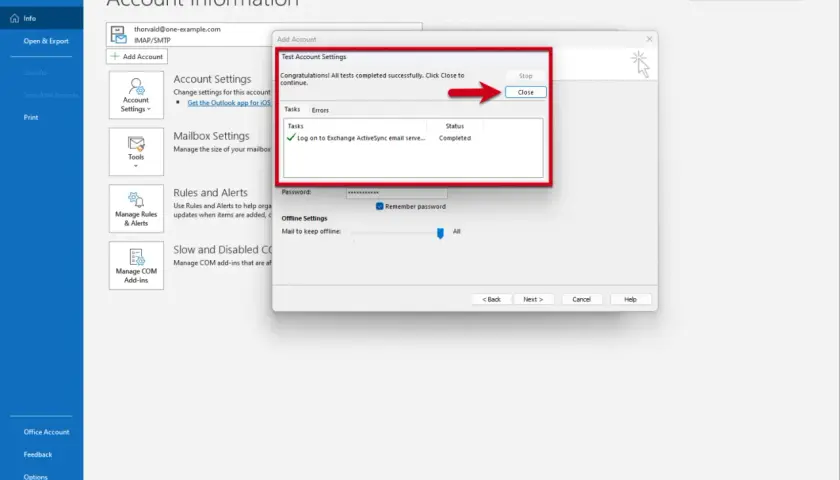Click the plus icon on Add Account

115,56
